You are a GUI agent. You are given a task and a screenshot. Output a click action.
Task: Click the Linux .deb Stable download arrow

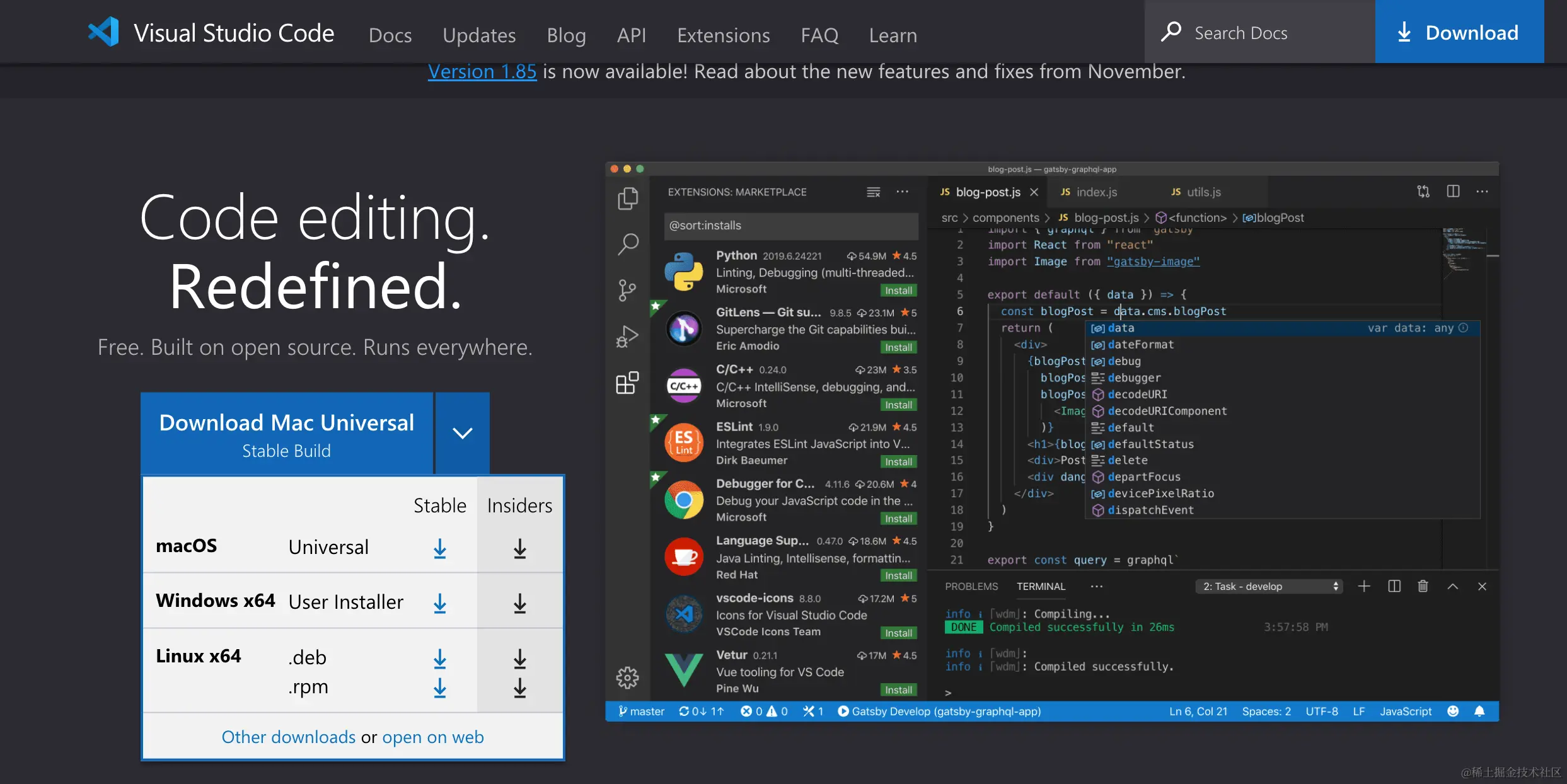click(440, 659)
